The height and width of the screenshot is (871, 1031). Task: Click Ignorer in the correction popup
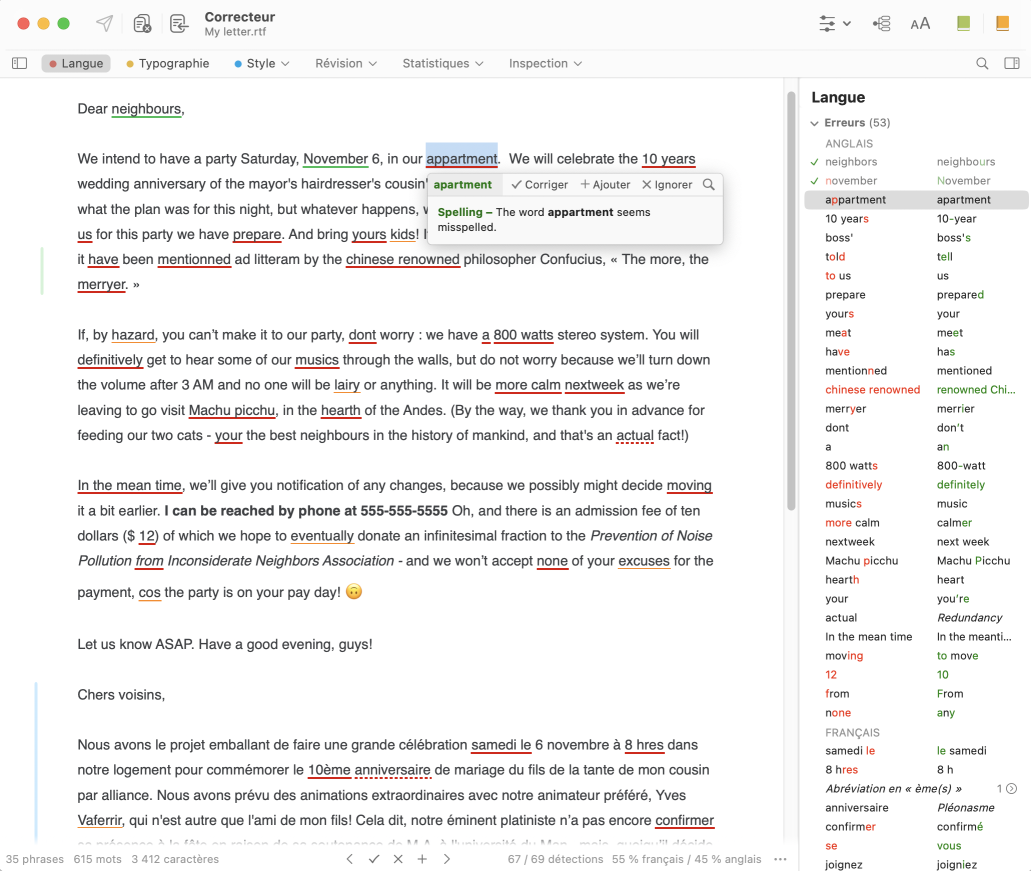[667, 185]
